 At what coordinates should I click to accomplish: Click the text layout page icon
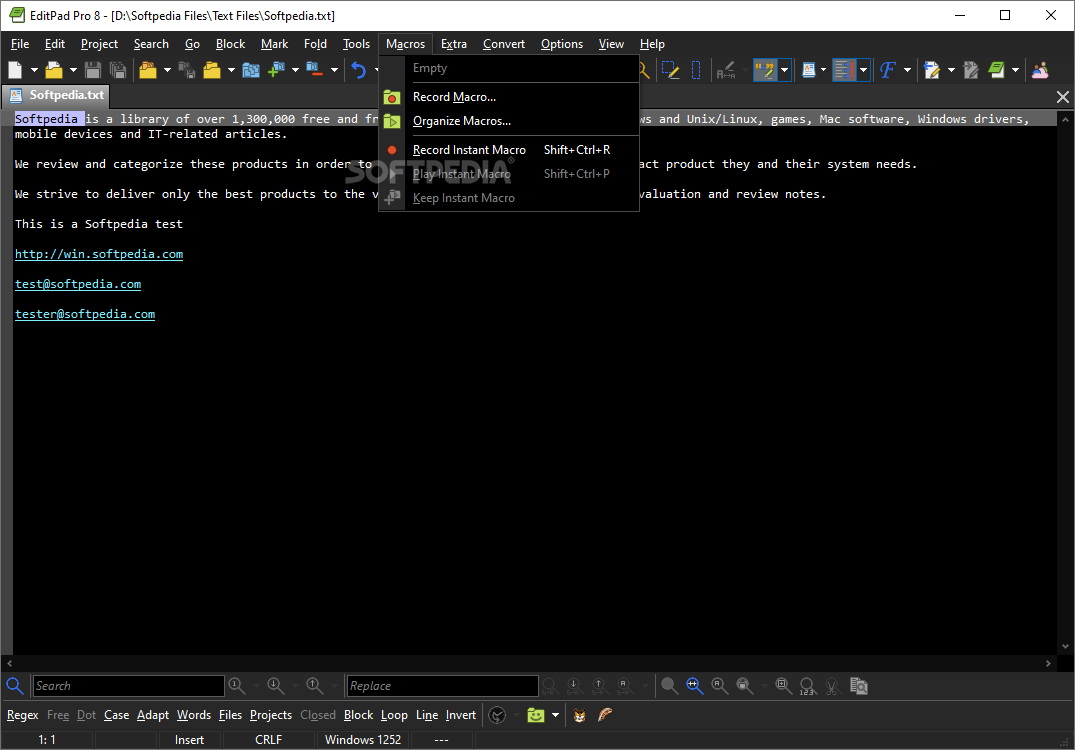pyautogui.click(x=809, y=70)
